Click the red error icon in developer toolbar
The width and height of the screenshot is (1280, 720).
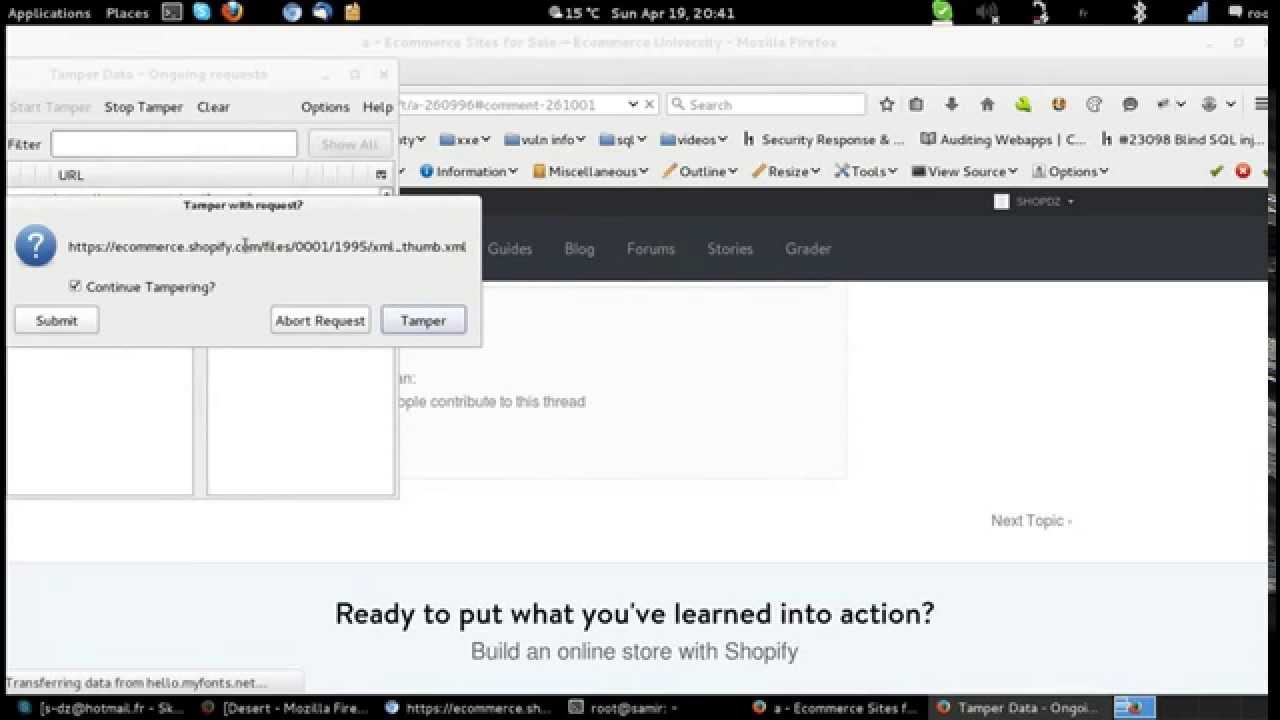(x=1243, y=171)
